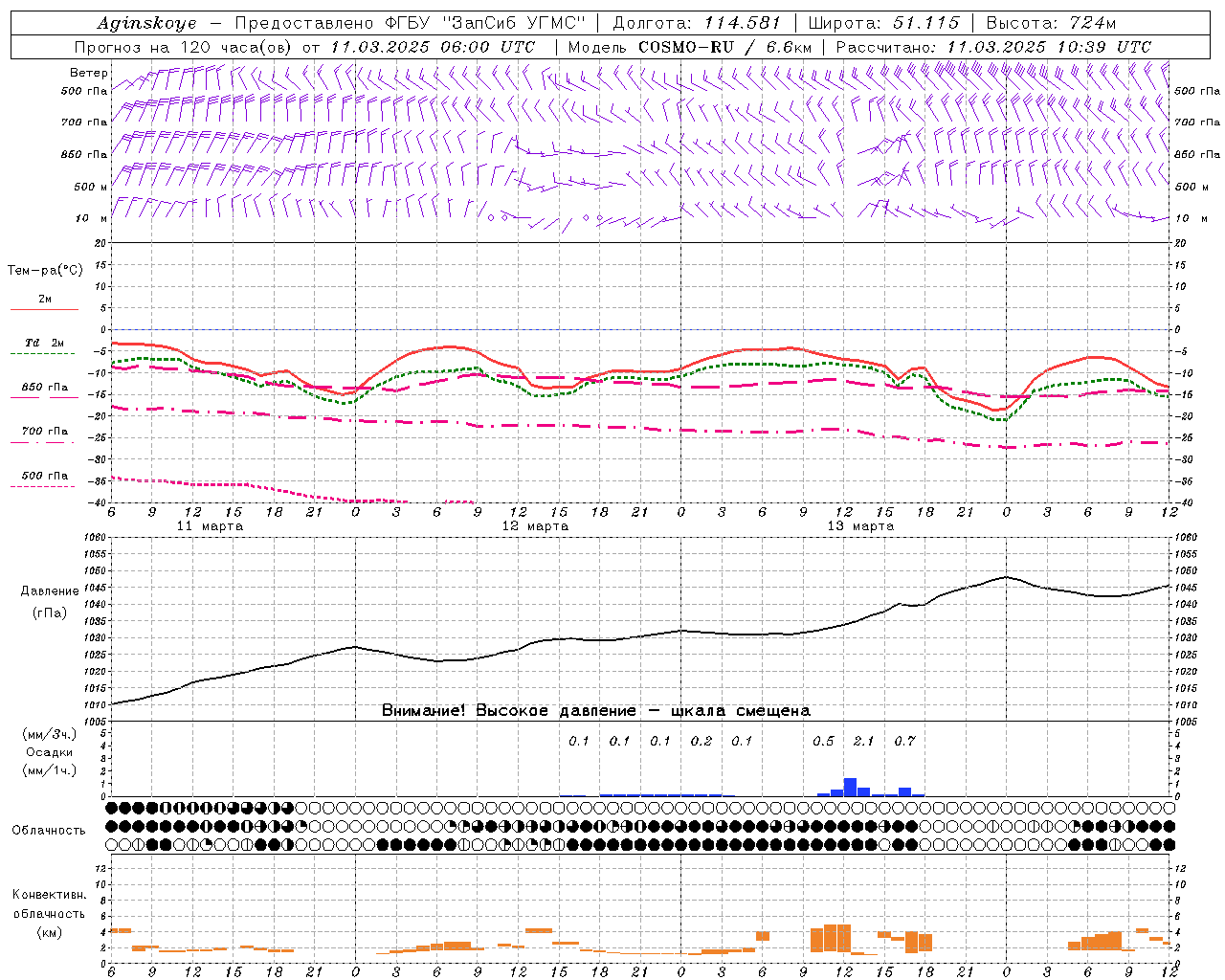Click the "Облачность" cloud cover label
The width and height of the screenshot is (1225, 980).
[49, 830]
